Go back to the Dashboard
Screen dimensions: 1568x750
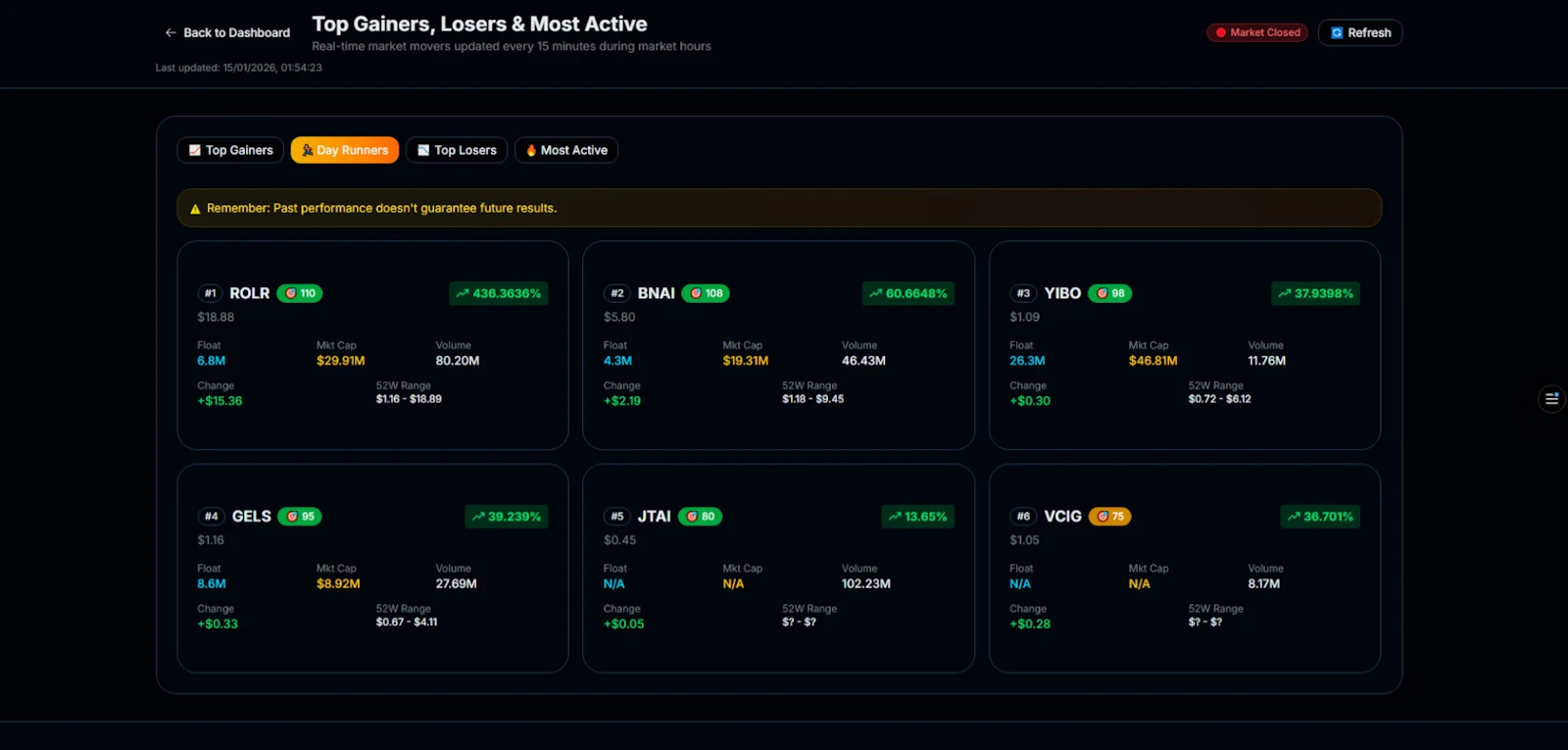click(x=227, y=32)
